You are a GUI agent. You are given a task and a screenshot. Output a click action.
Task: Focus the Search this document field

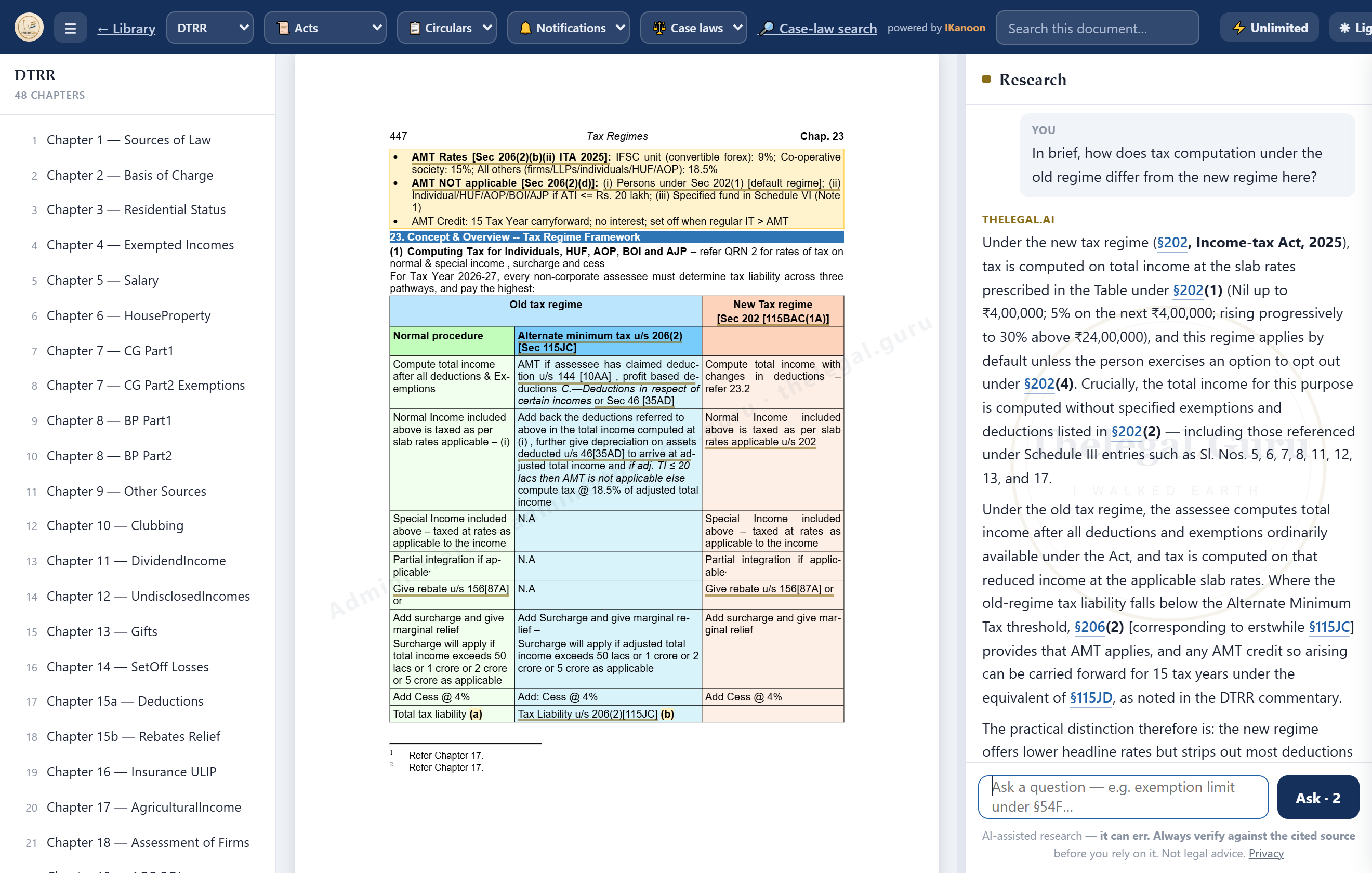click(1097, 28)
